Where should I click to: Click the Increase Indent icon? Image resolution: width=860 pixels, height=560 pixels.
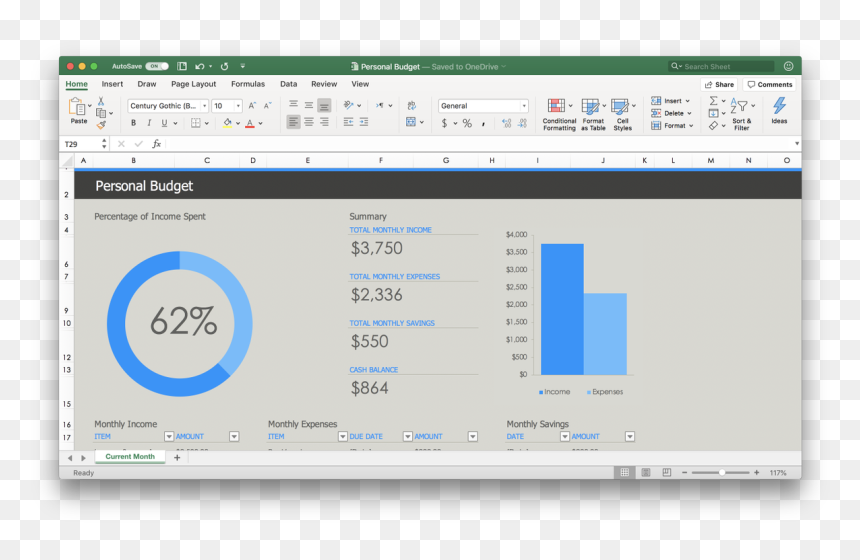point(364,122)
